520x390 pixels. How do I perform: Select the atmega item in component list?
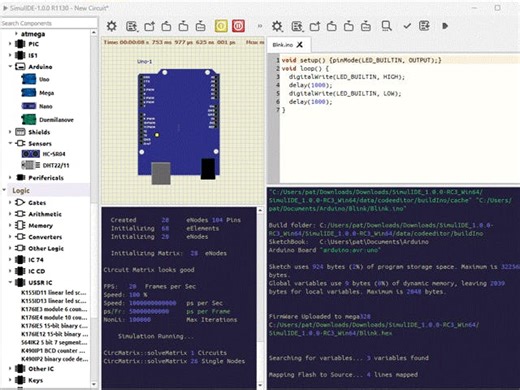pyautogui.click(x=33, y=34)
